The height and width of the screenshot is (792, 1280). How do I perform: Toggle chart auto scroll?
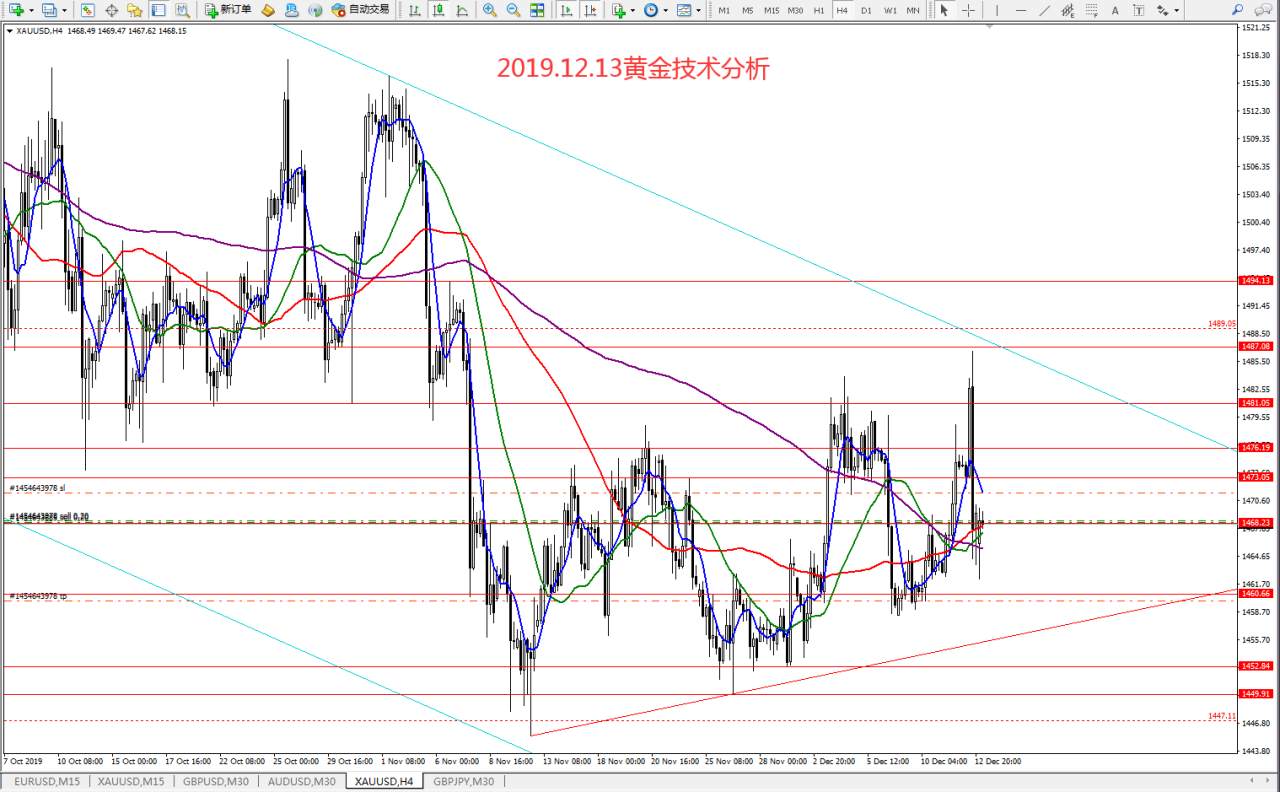tap(566, 10)
